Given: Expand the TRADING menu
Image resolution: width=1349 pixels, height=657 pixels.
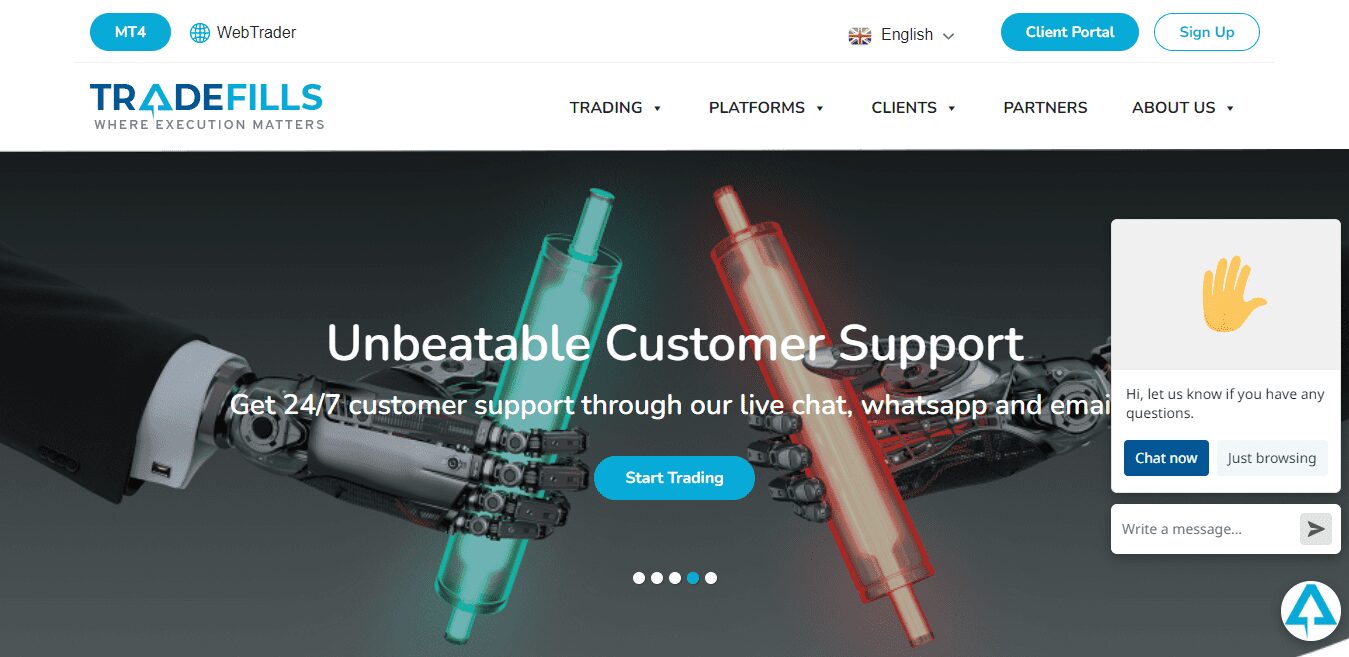Looking at the screenshot, I should pyautogui.click(x=616, y=108).
